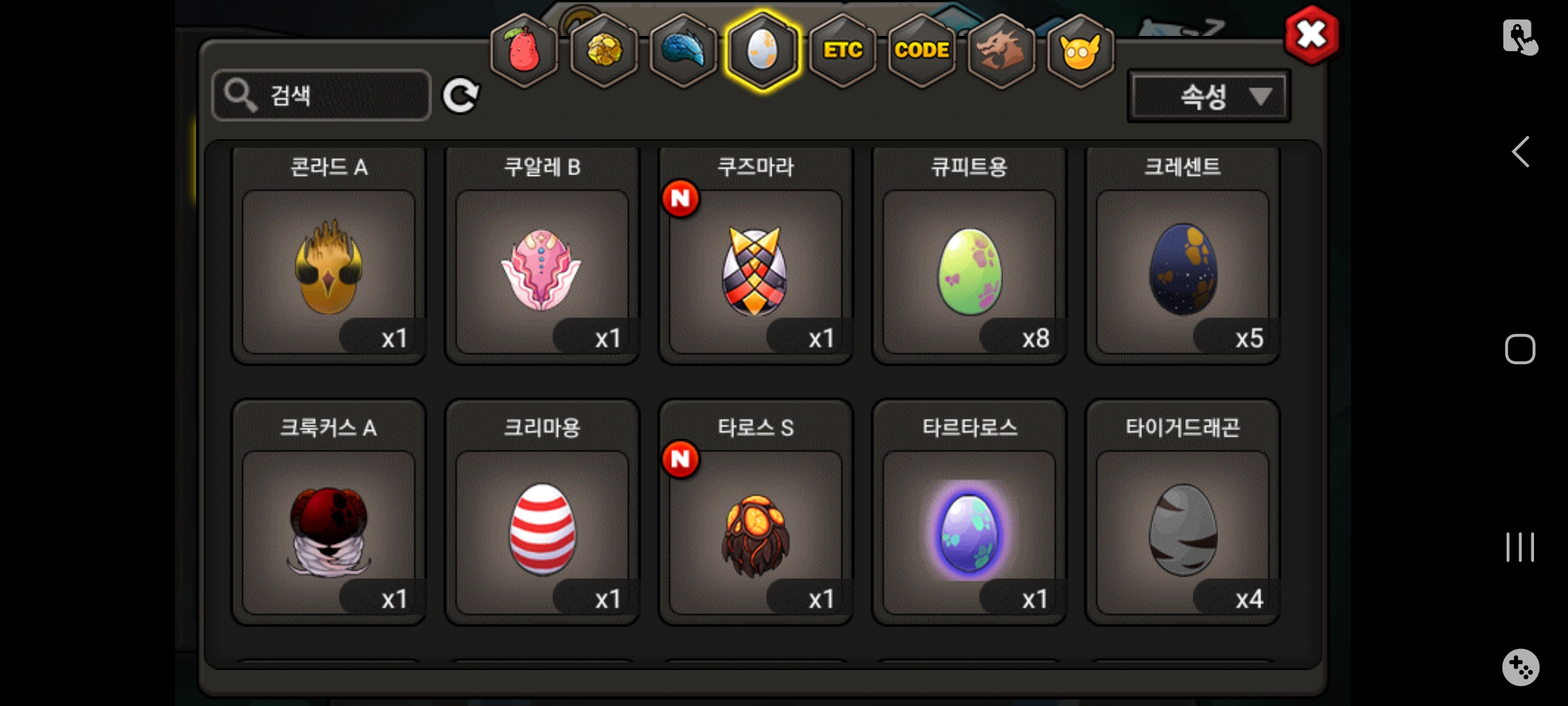The width and height of the screenshot is (1568, 706).
Task: Choose the 쿠즈마라 checkered egg
Action: 756,255
